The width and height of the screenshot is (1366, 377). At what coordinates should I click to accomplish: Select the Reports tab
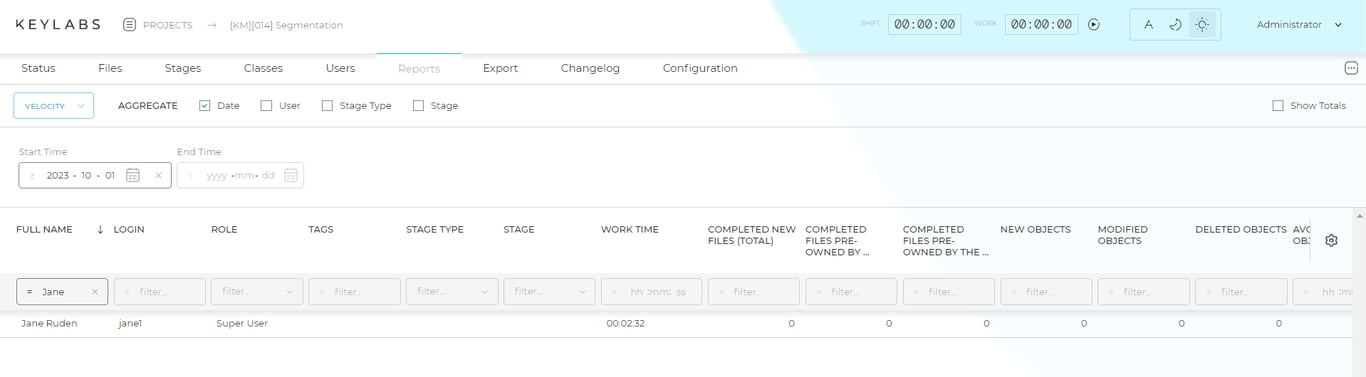click(x=419, y=69)
